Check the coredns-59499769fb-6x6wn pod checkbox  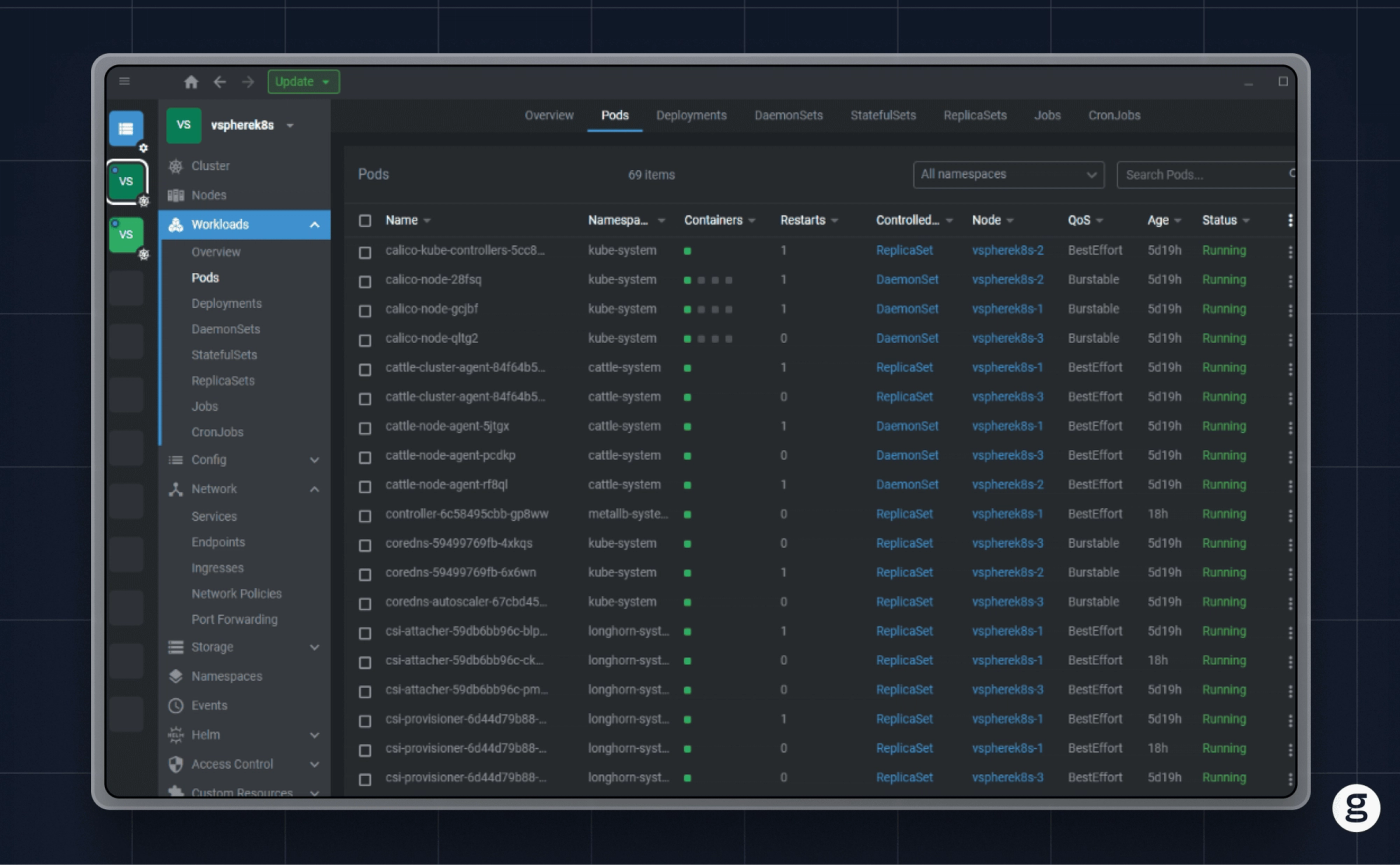pos(365,574)
